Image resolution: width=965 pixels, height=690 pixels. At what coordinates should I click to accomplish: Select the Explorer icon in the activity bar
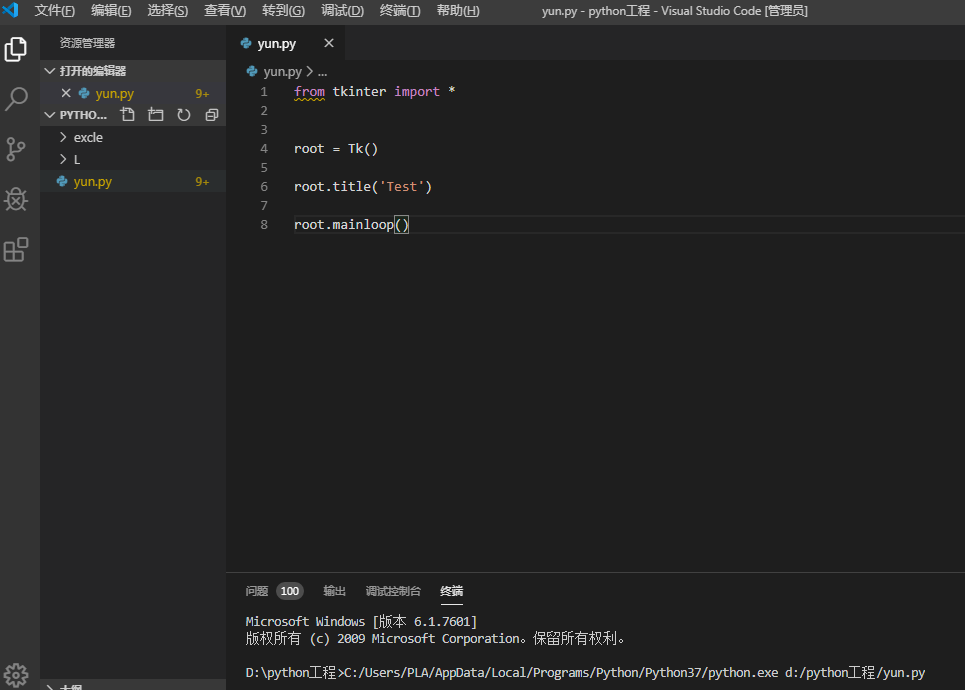pyautogui.click(x=15, y=48)
